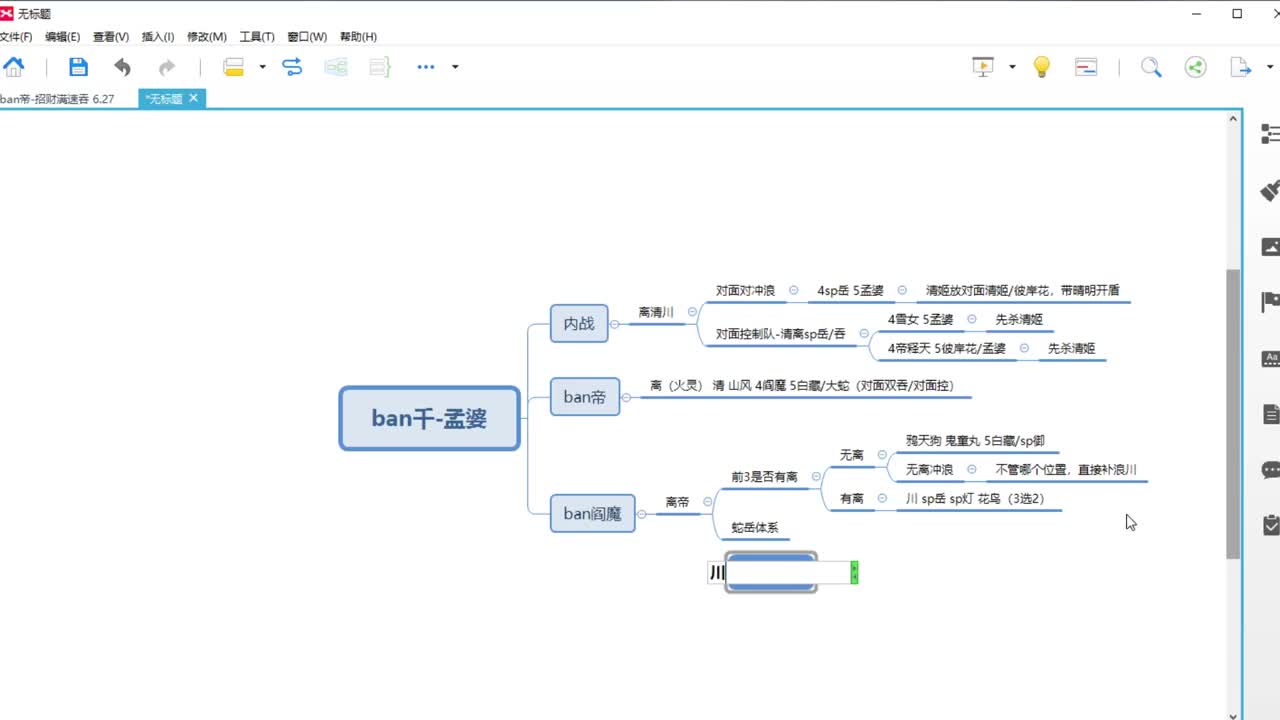The image size is (1280, 720).
Task: Go to the Home screen icon
Action: (14, 67)
